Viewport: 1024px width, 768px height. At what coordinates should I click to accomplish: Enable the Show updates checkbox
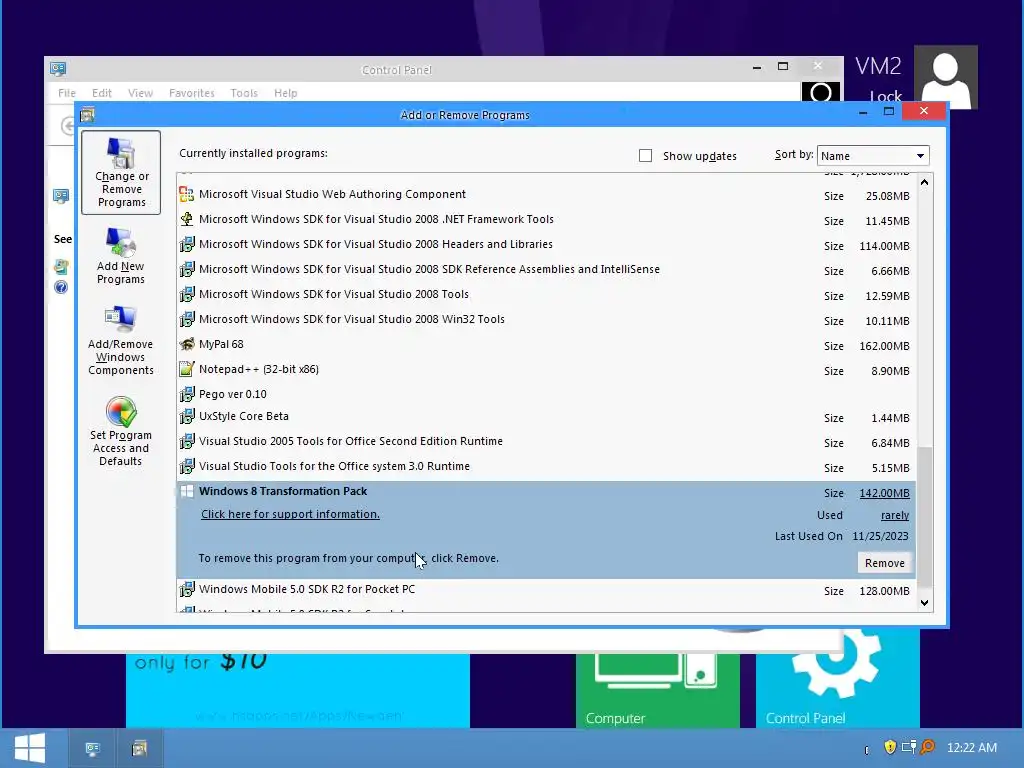coord(645,155)
